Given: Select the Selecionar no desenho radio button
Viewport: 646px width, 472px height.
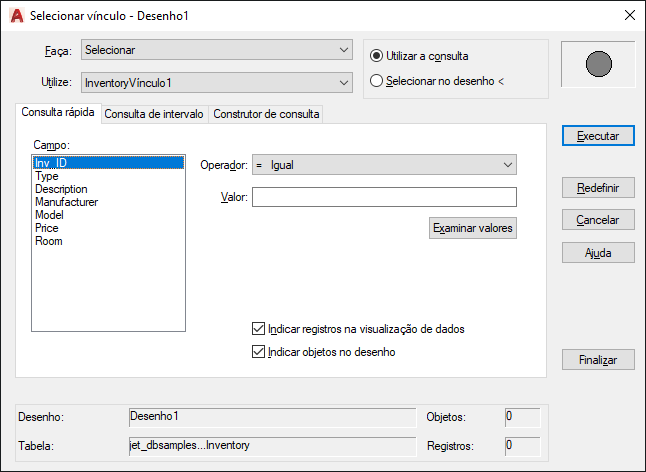Looking at the screenshot, I should click(376, 81).
